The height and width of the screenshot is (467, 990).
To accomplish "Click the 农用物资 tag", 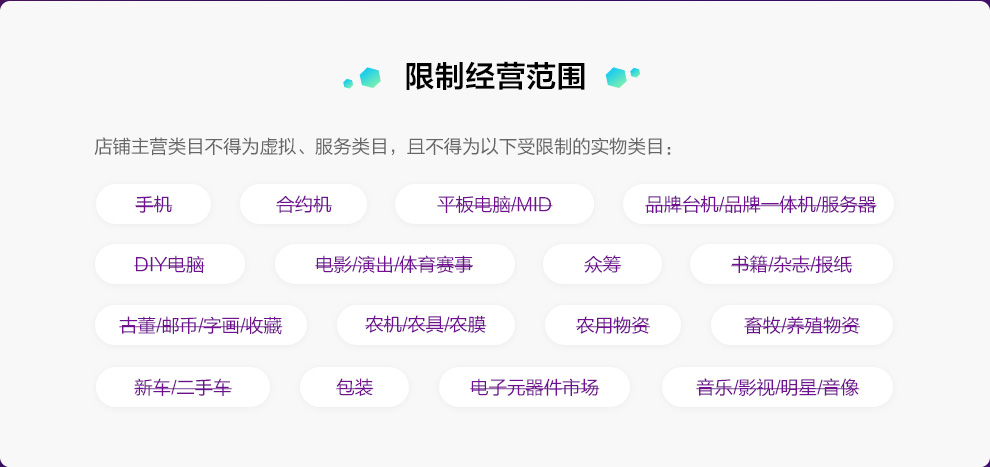I will coord(612,326).
